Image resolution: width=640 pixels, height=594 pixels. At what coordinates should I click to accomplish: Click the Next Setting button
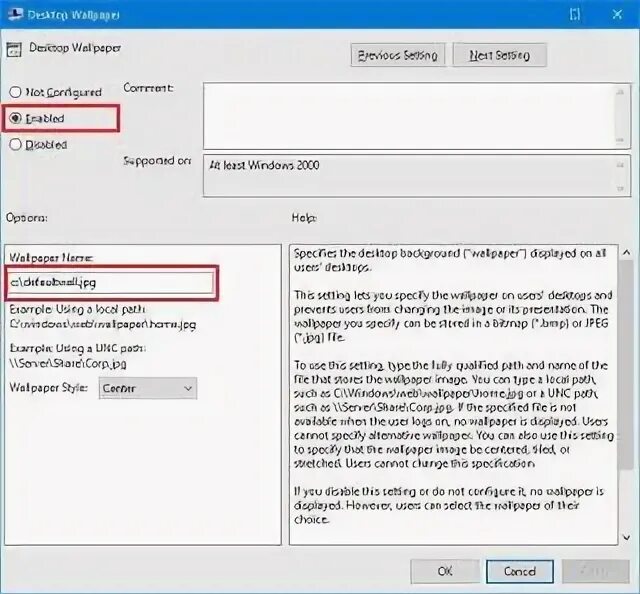click(500, 55)
